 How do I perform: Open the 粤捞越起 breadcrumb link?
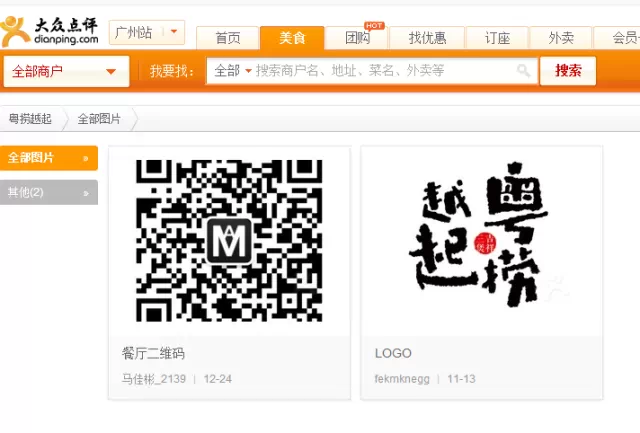click(x=30, y=119)
